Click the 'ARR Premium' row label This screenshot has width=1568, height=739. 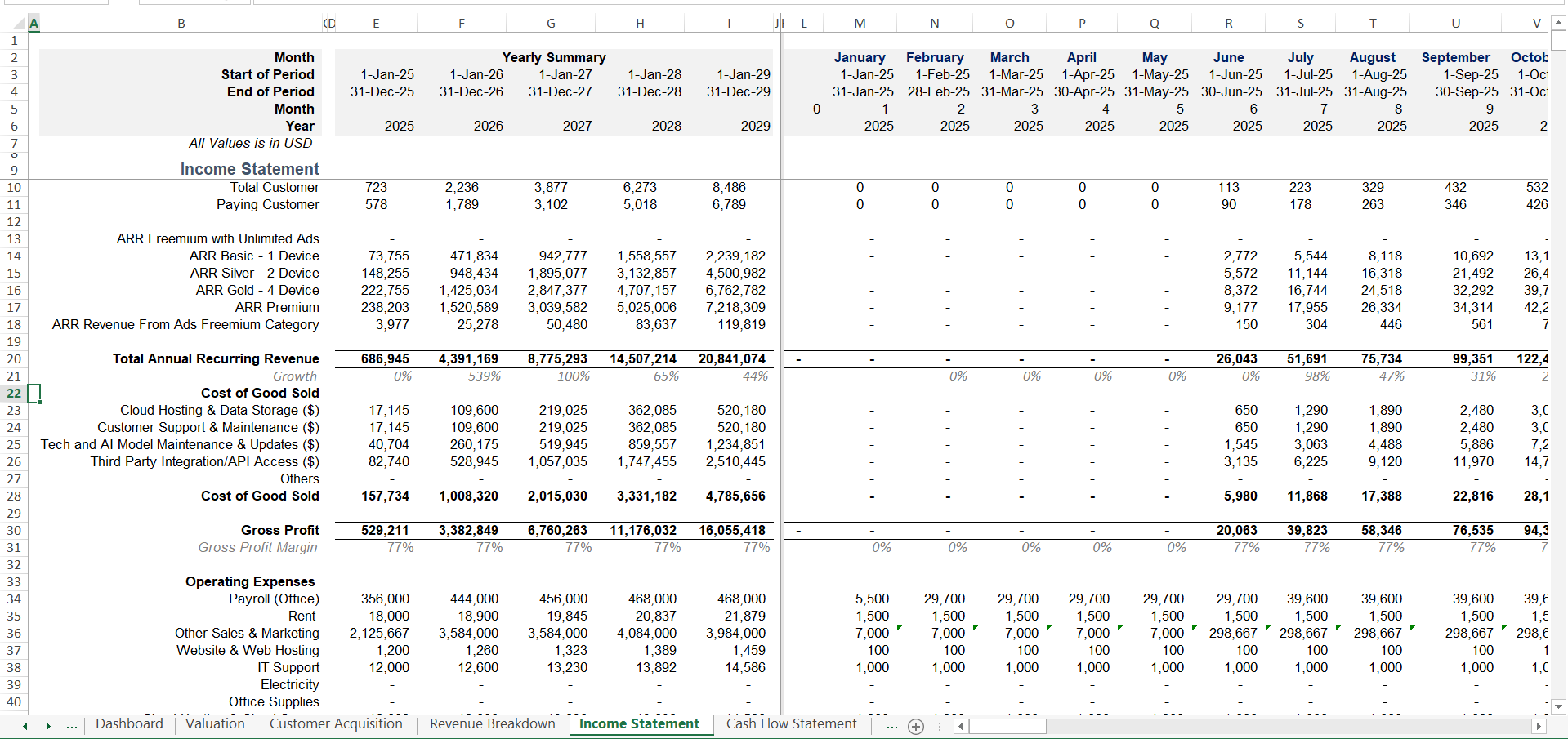point(277,308)
